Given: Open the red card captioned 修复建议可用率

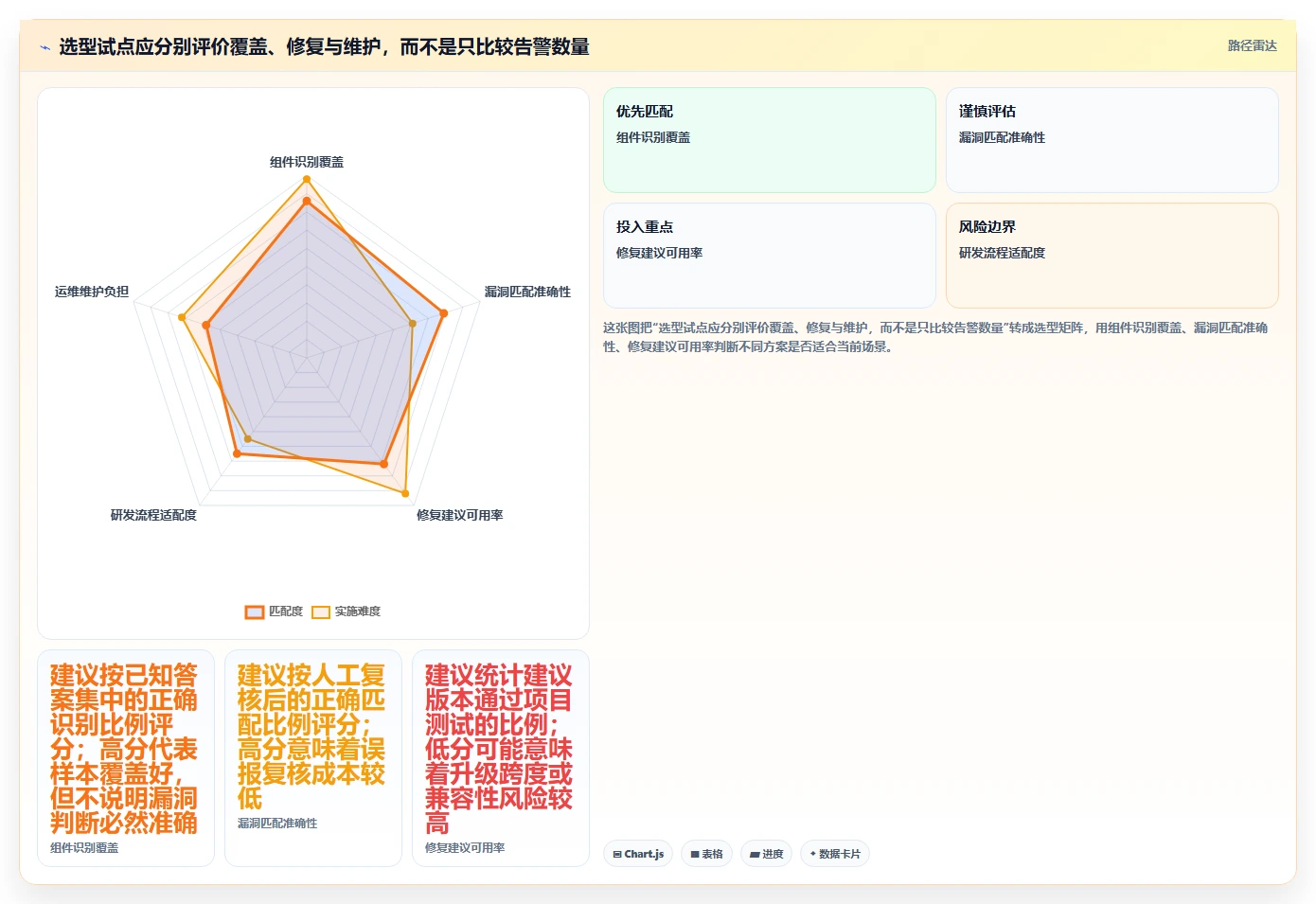Looking at the screenshot, I should [501, 758].
